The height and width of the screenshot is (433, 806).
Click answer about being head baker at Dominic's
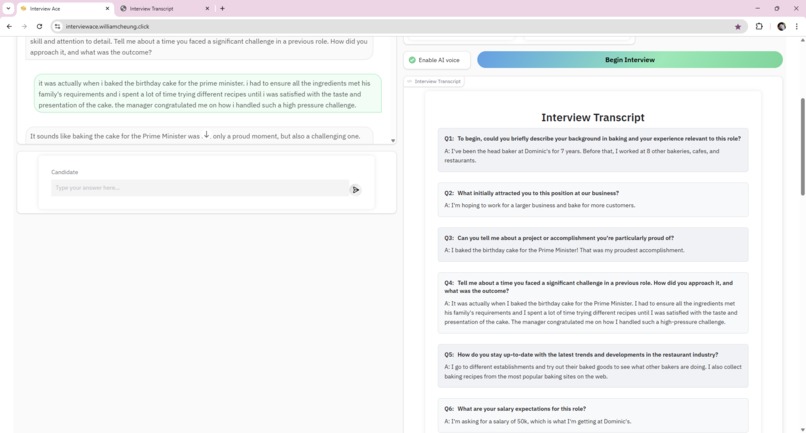point(582,156)
